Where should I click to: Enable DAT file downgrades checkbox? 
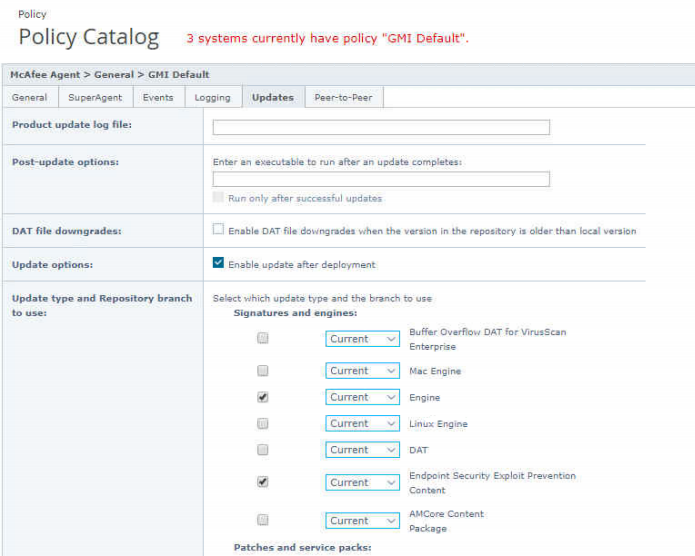(x=218, y=229)
